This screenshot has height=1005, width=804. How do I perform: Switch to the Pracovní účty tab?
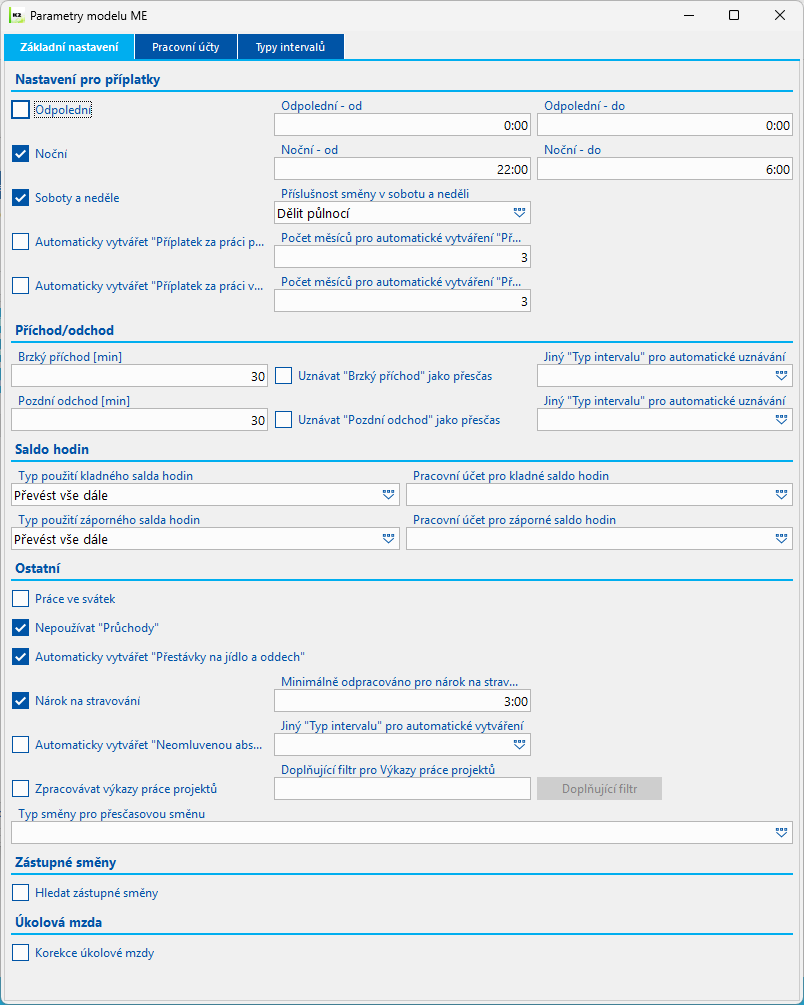pyautogui.click(x=186, y=47)
